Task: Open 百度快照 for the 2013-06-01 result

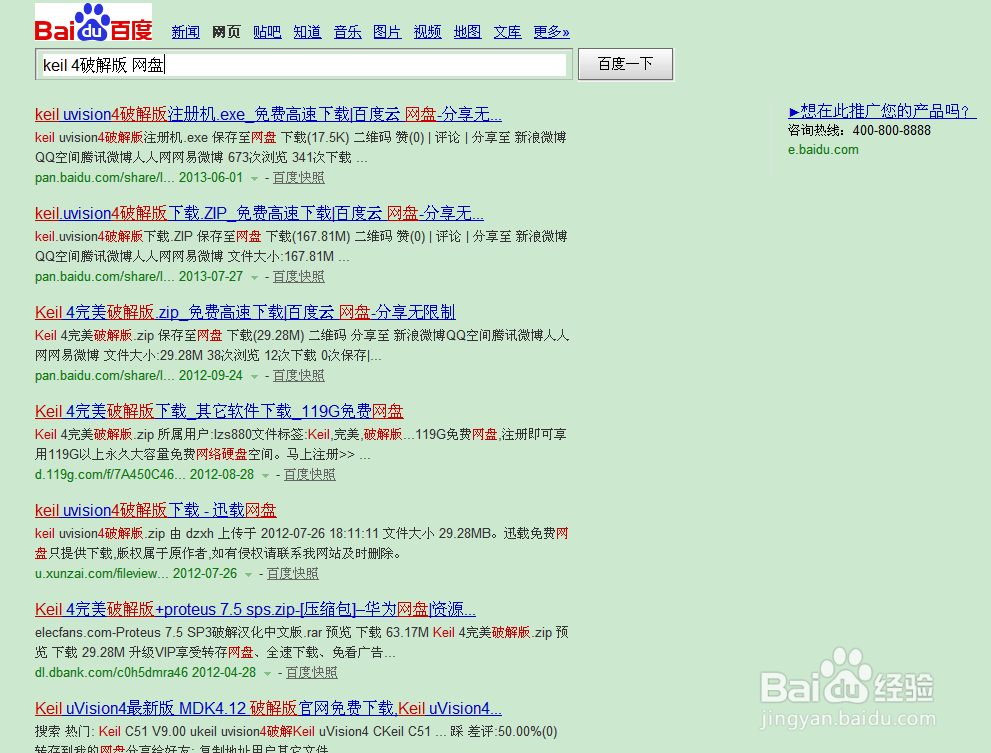Action: (x=298, y=178)
